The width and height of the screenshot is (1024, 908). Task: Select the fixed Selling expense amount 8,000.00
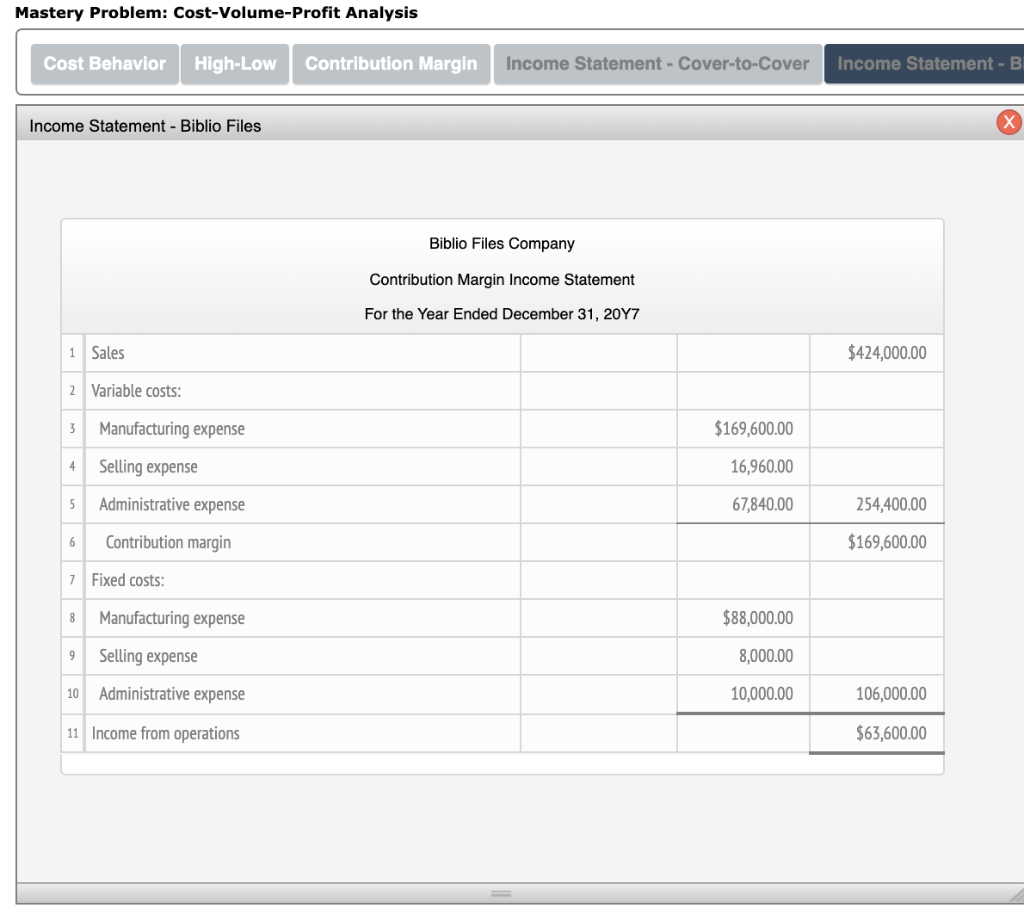pyautogui.click(x=743, y=656)
